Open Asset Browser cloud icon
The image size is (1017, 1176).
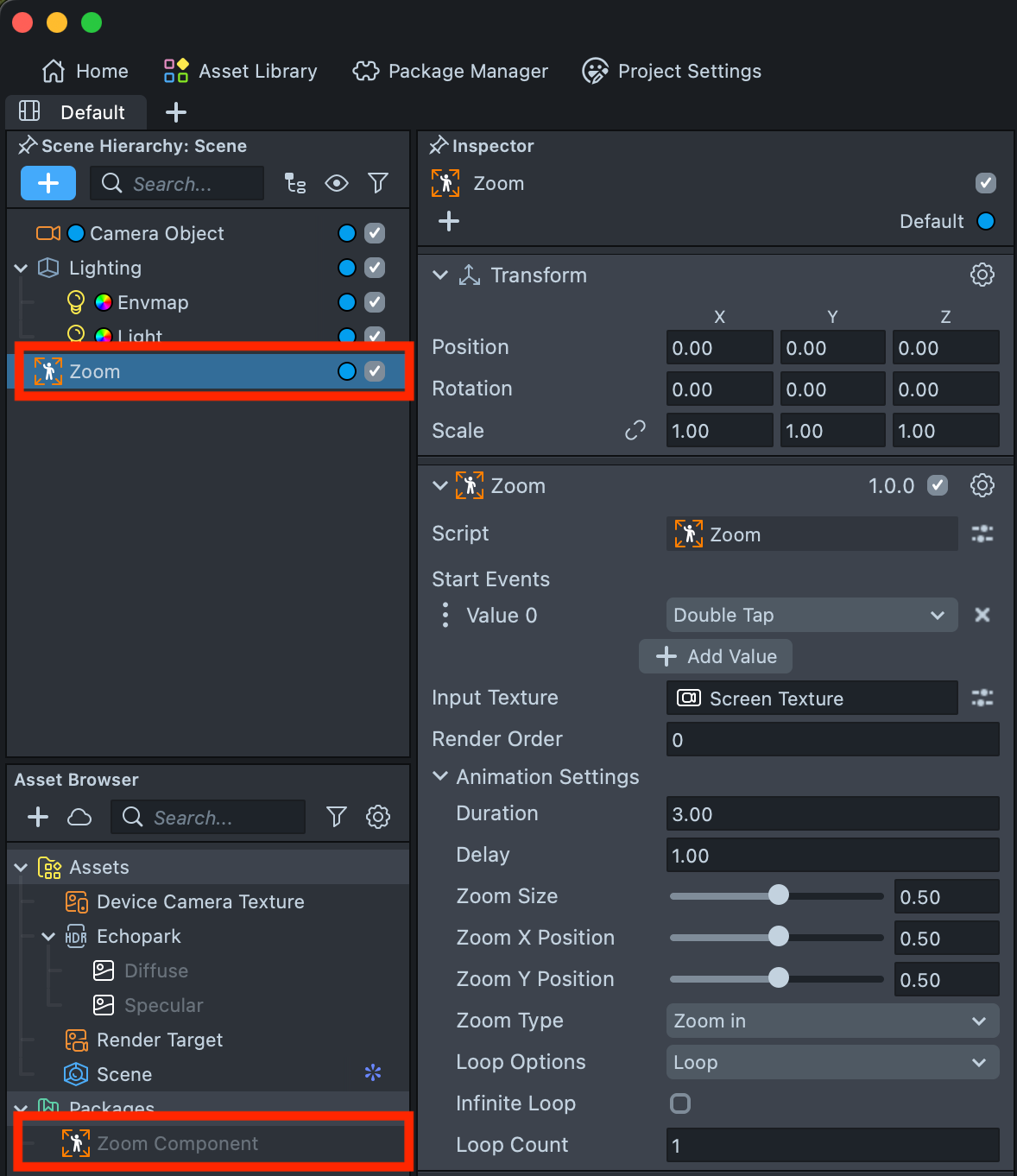coord(79,817)
